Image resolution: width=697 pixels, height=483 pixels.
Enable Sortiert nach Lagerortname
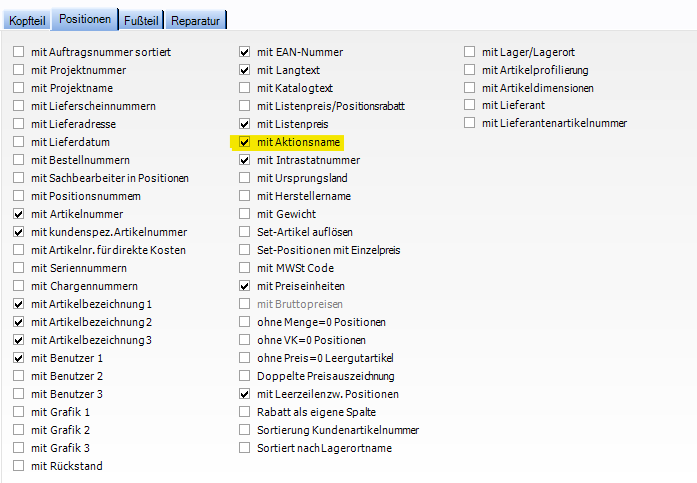245,448
